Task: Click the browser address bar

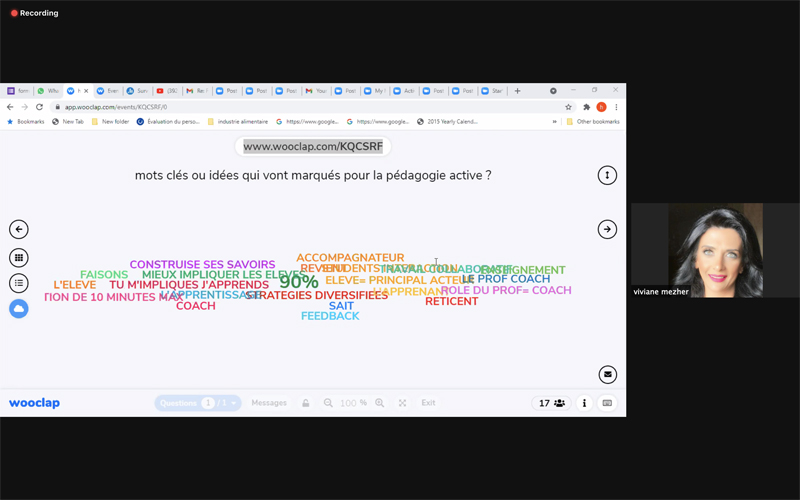Action: [x=300, y=107]
